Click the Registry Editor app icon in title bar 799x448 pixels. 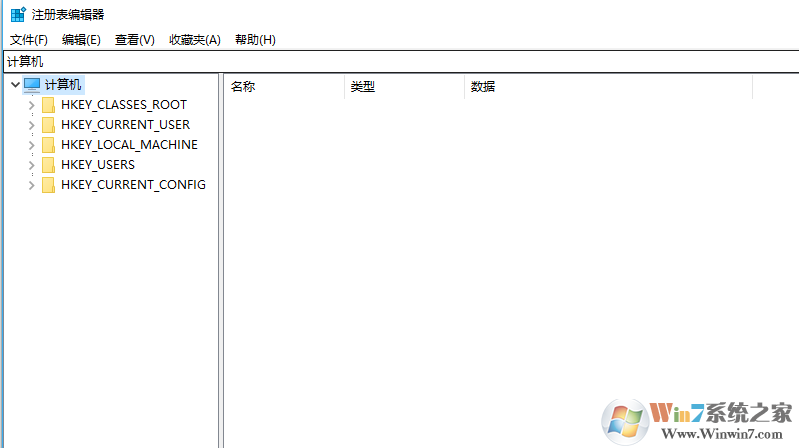[18, 15]
